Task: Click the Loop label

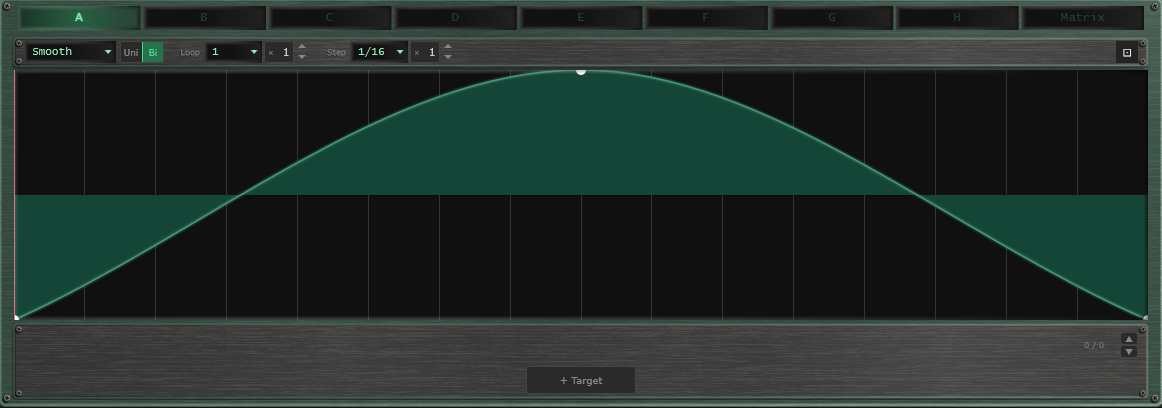Action: pos(190,53)
